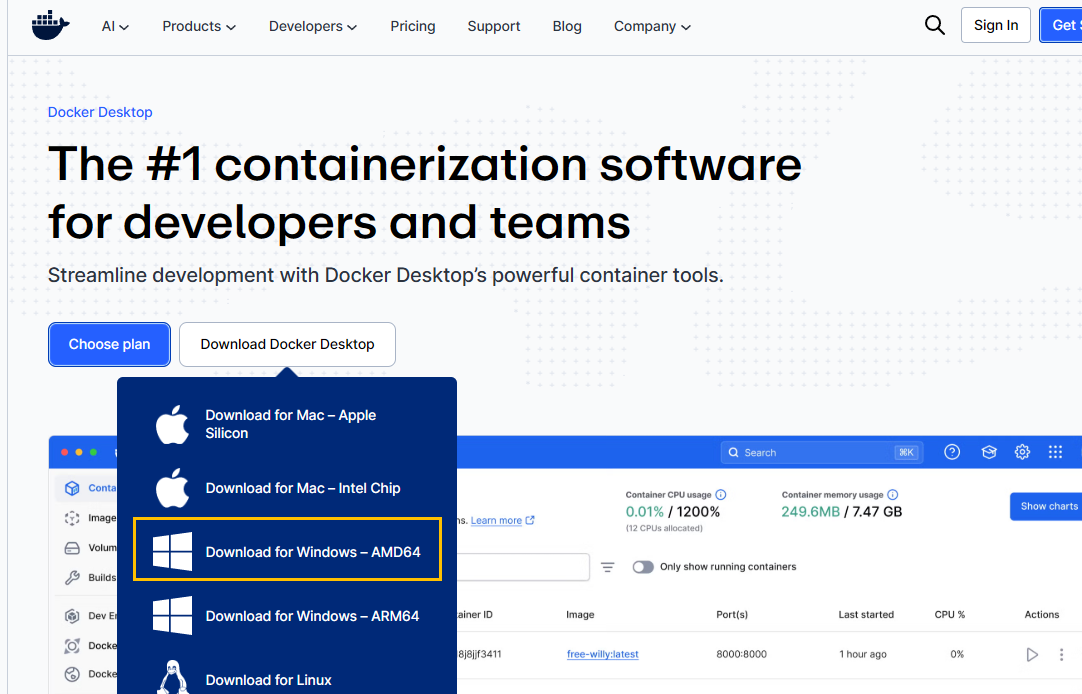Select Download for Windows – ARM64
Screen dimensions: 1082x694
point(312,616)
